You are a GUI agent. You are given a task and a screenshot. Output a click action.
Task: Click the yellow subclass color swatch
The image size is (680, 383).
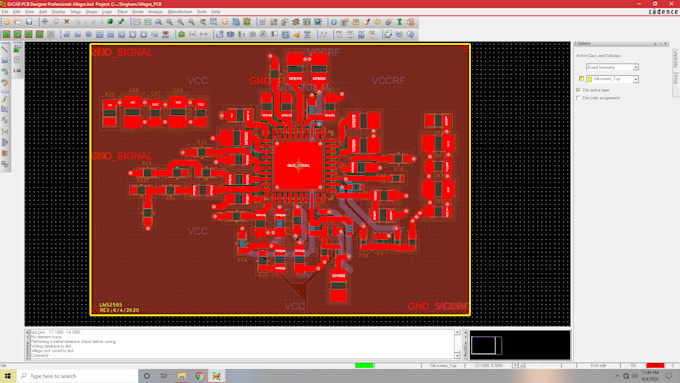pyautogui.click(x=581, y=79)
